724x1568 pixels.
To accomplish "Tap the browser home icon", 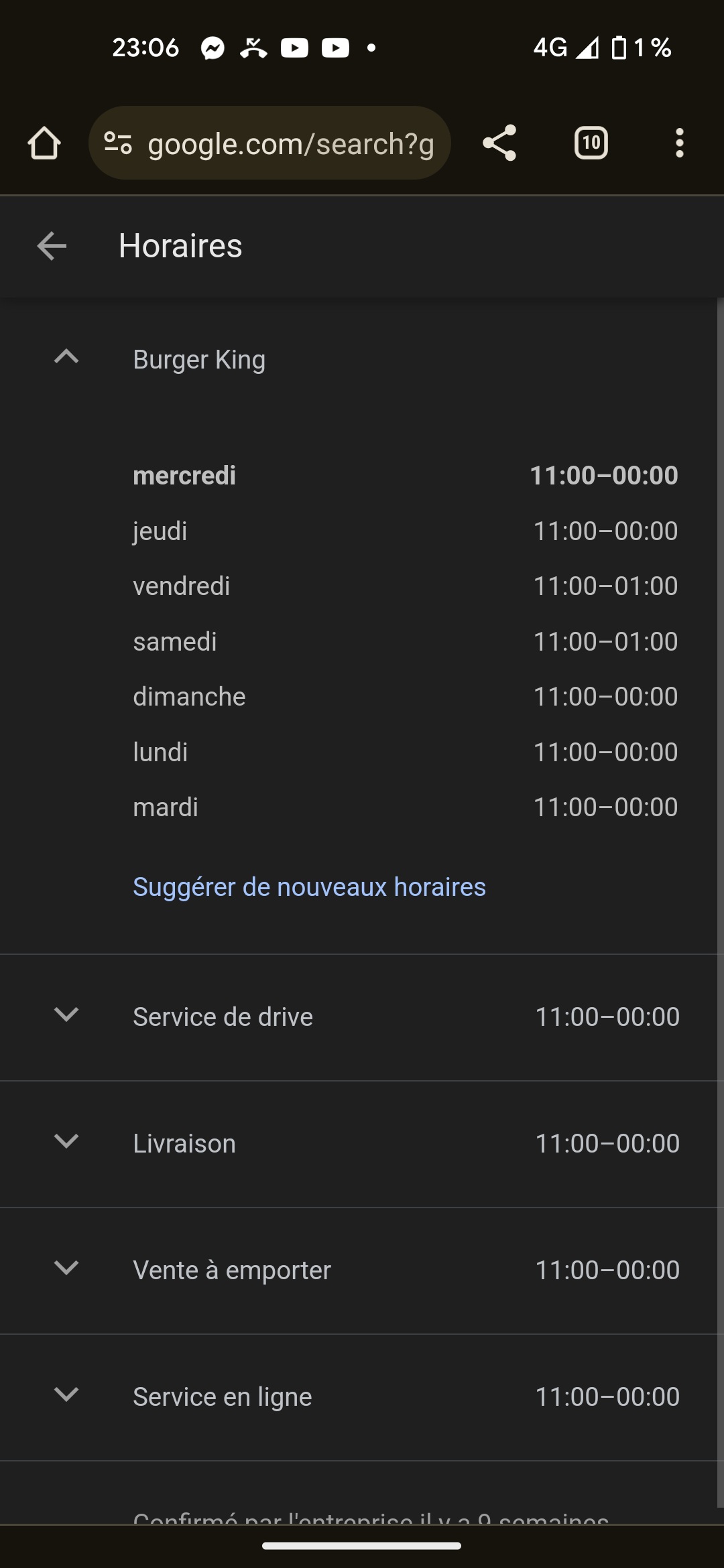I will click(x=44, y=143).
